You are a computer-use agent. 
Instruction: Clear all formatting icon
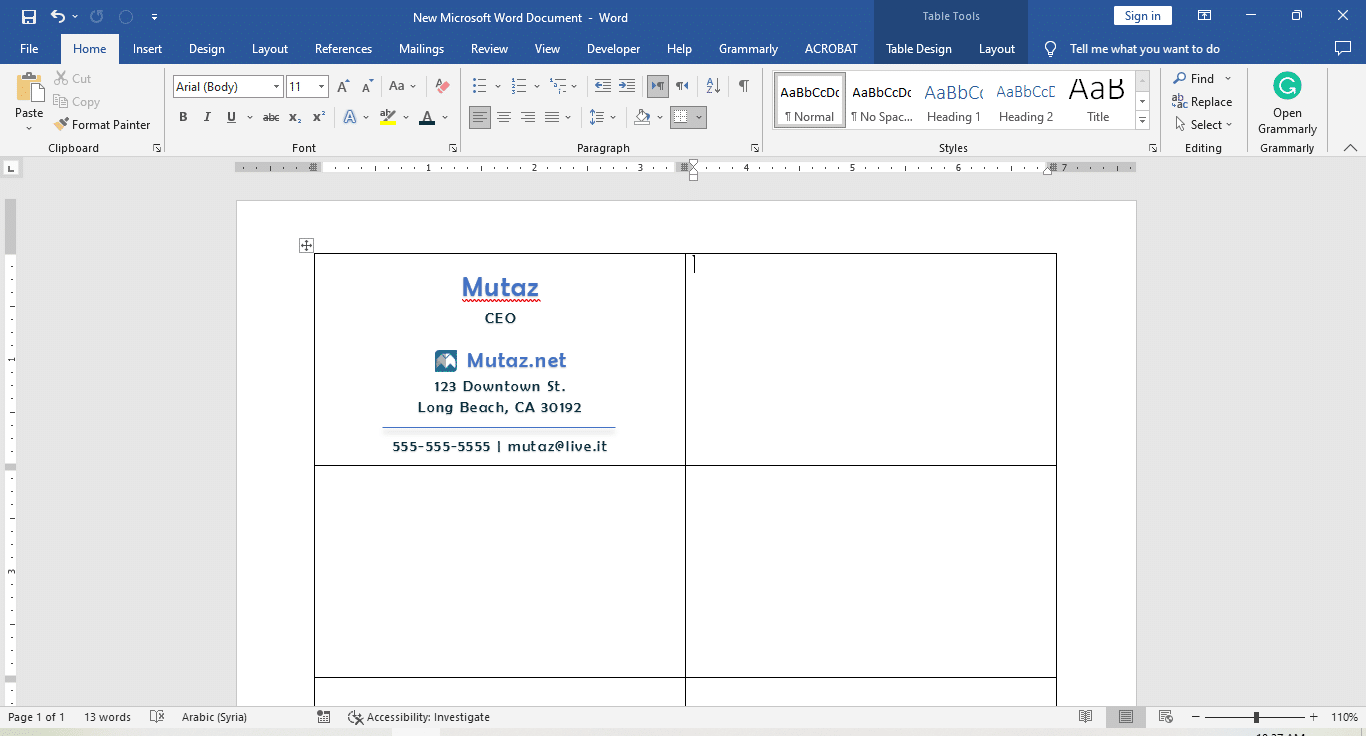coord(442,87)
